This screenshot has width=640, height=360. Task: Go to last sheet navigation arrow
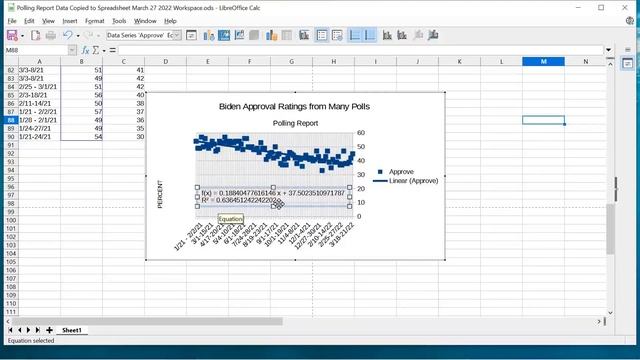point(38,330)
